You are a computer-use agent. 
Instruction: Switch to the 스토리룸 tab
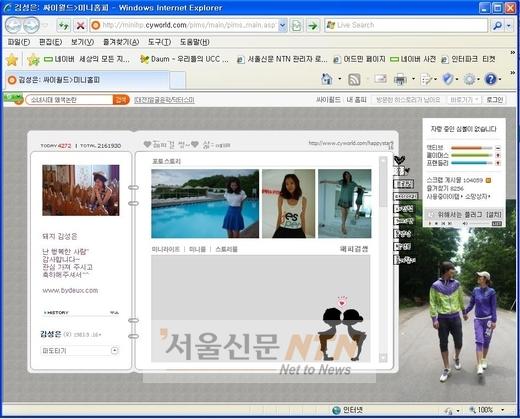[x=226, y=249]
